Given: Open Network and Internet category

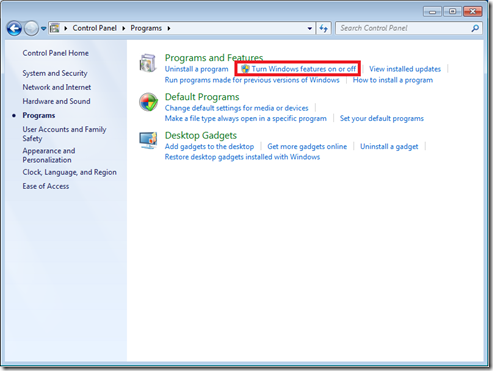Looking at the screenshot, I should coord(57,87).
